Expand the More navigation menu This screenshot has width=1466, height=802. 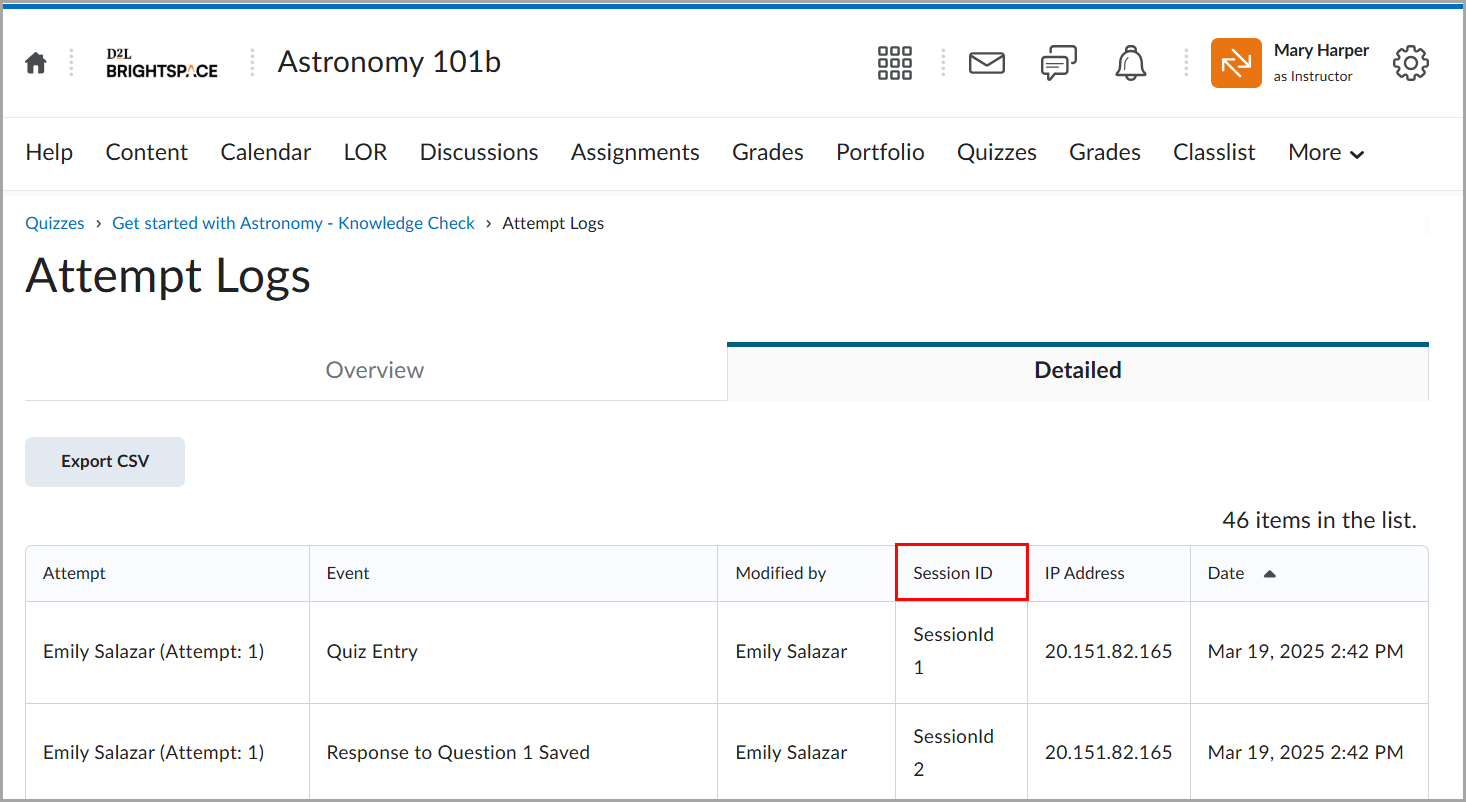point(1326,152)
